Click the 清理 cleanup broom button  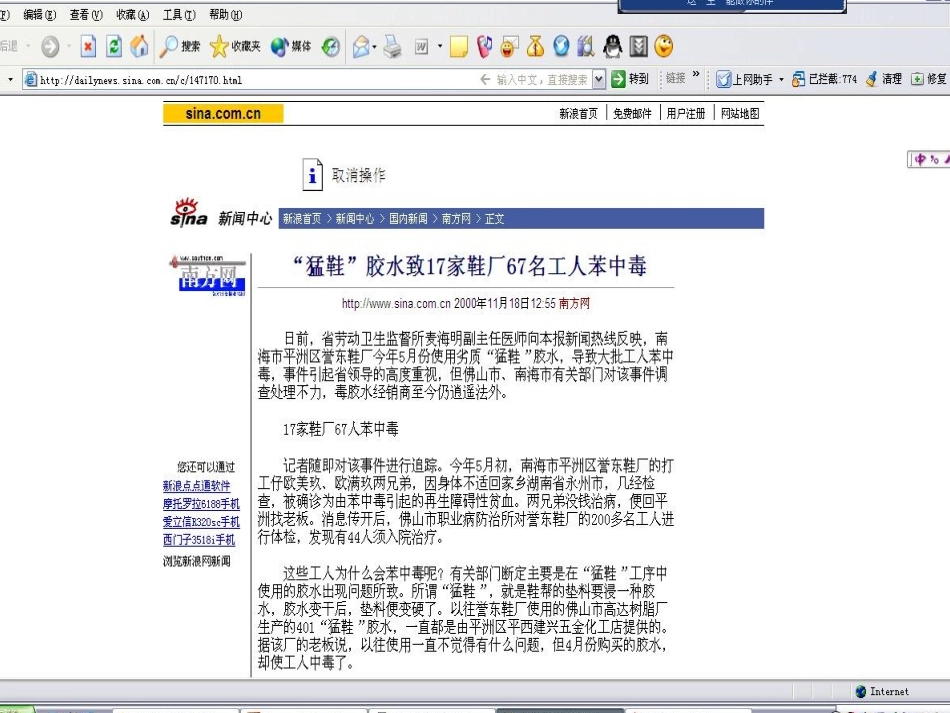[884, 79]
